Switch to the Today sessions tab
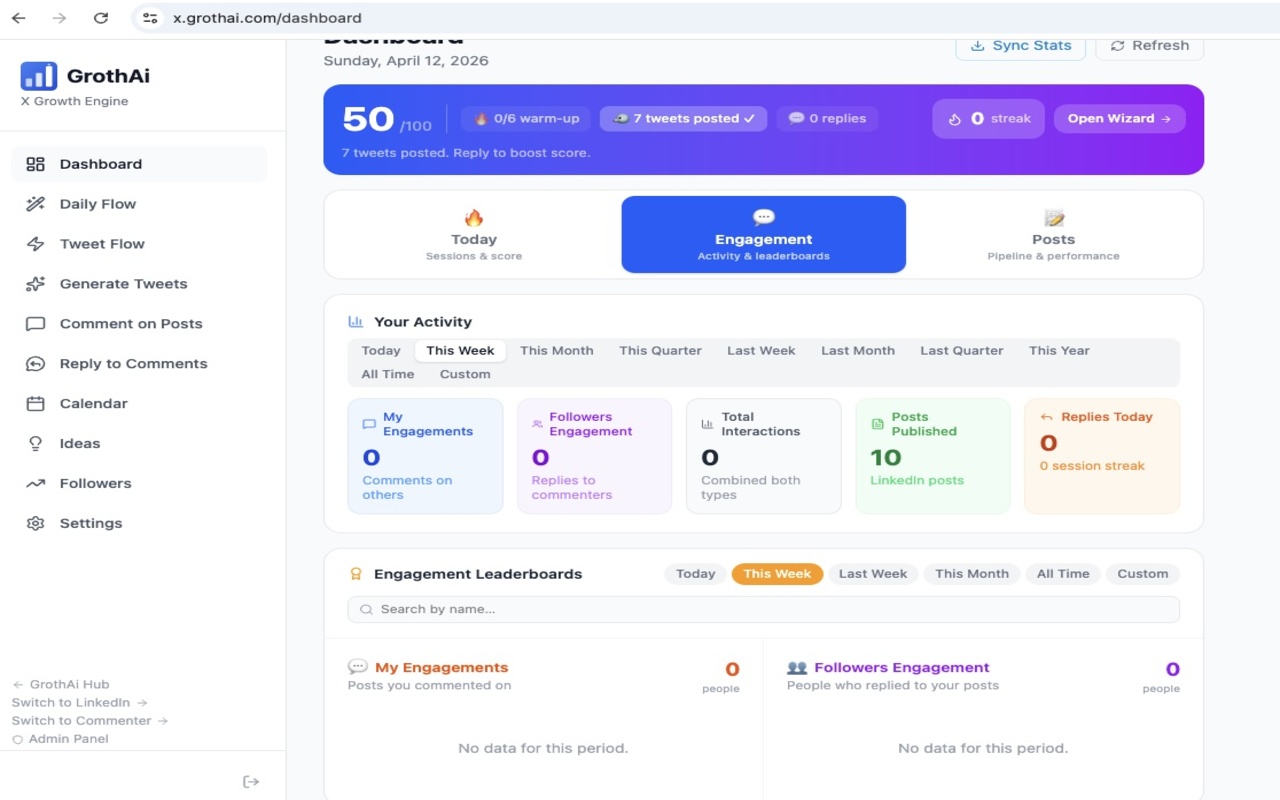 [x=474, y=235]
